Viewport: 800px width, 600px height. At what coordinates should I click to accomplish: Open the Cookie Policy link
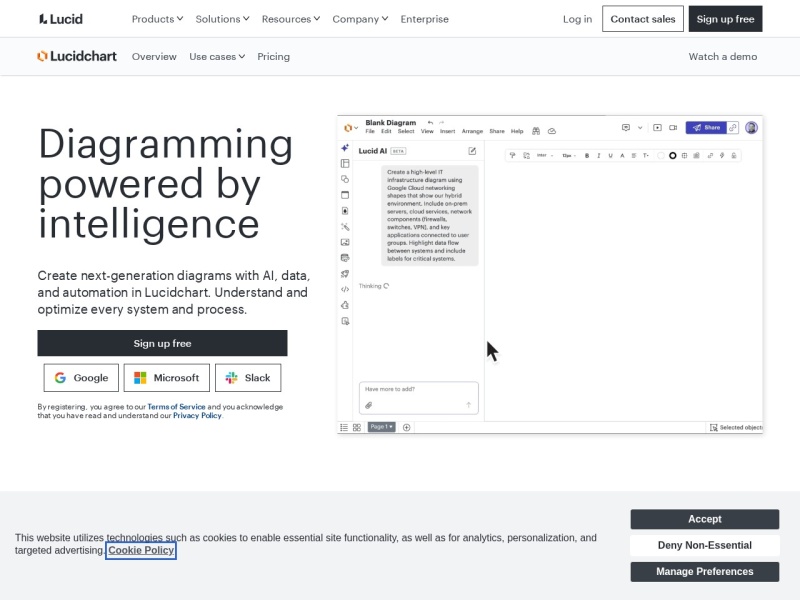point(141,551)
